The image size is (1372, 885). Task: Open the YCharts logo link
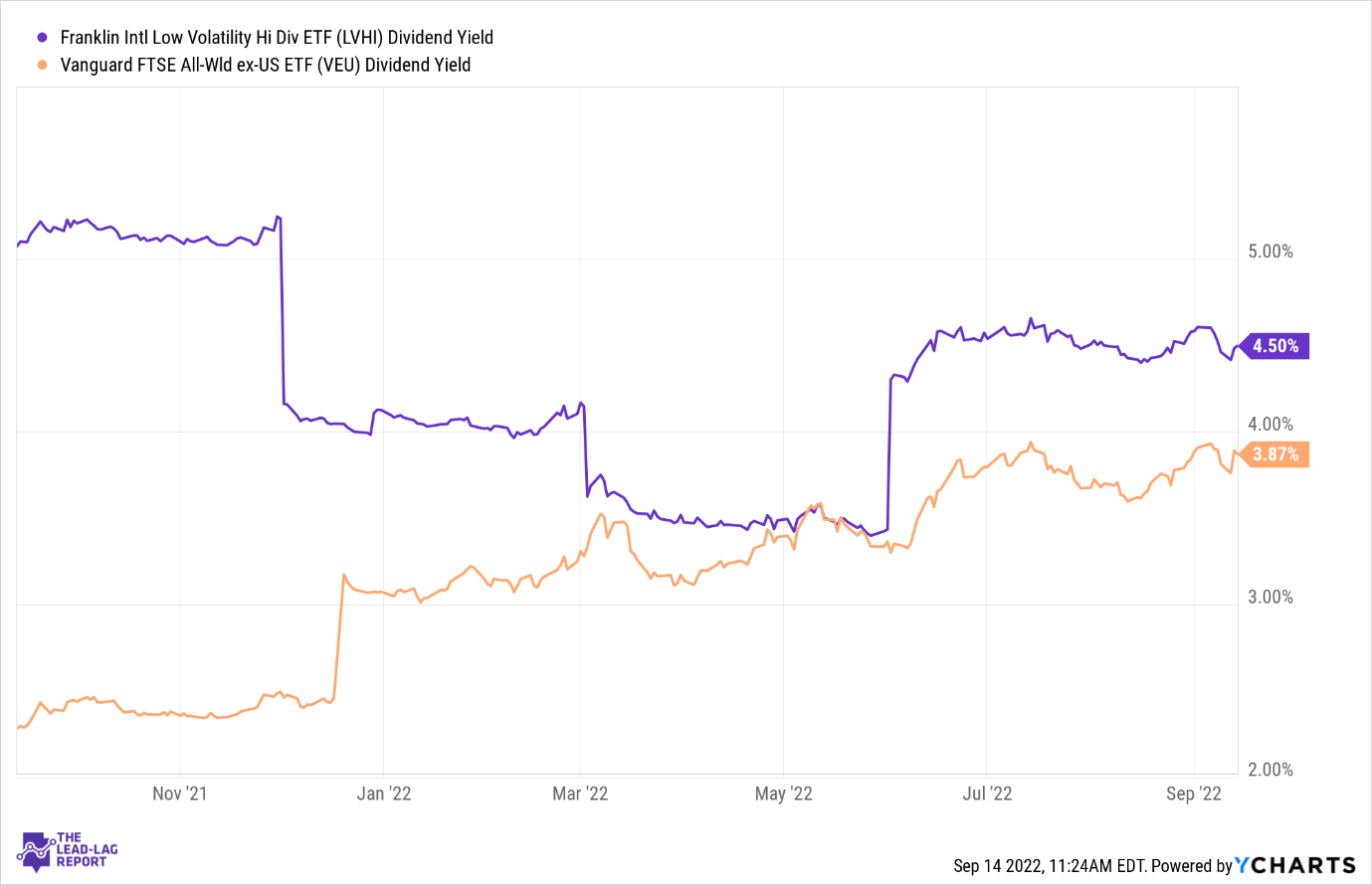(1295, 866)
